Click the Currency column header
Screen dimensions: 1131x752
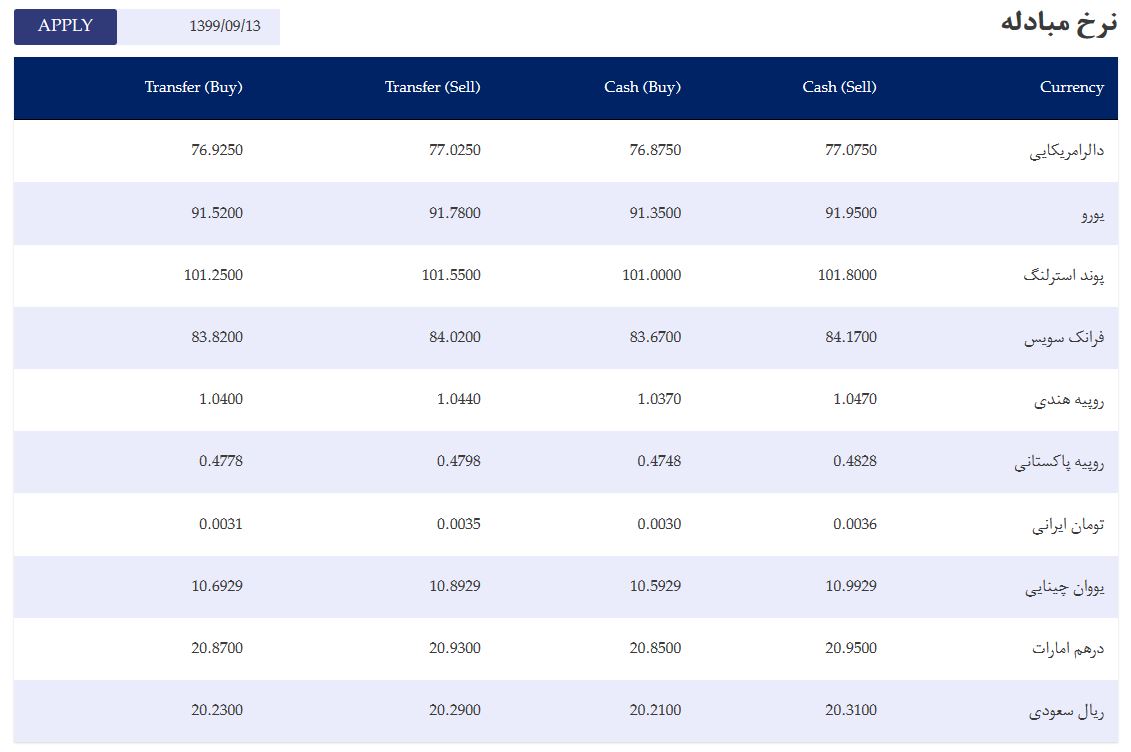click(x=1071, y=87)
